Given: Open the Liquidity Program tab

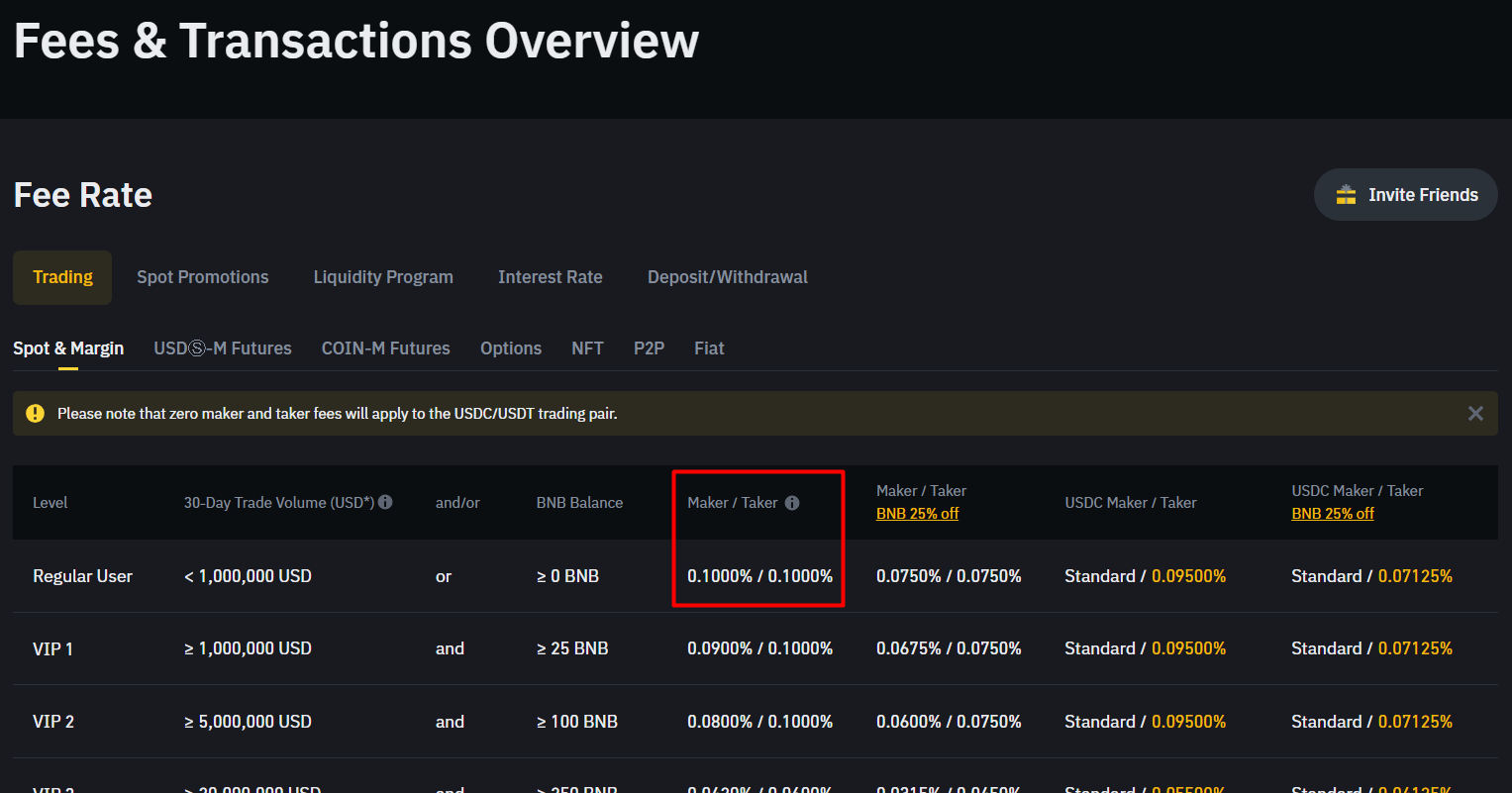Looking at the screenshot, I should (x=383, y=277).
